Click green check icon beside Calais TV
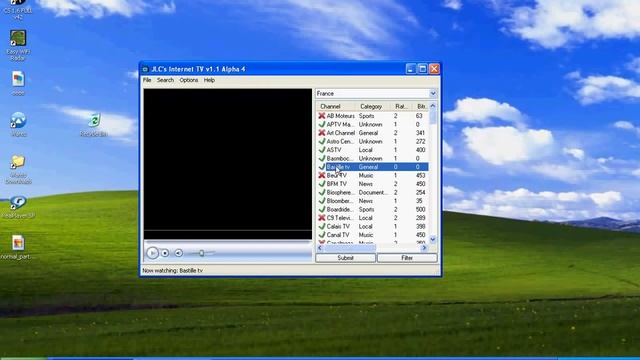The image size is (640, 360). click(322, 226)
